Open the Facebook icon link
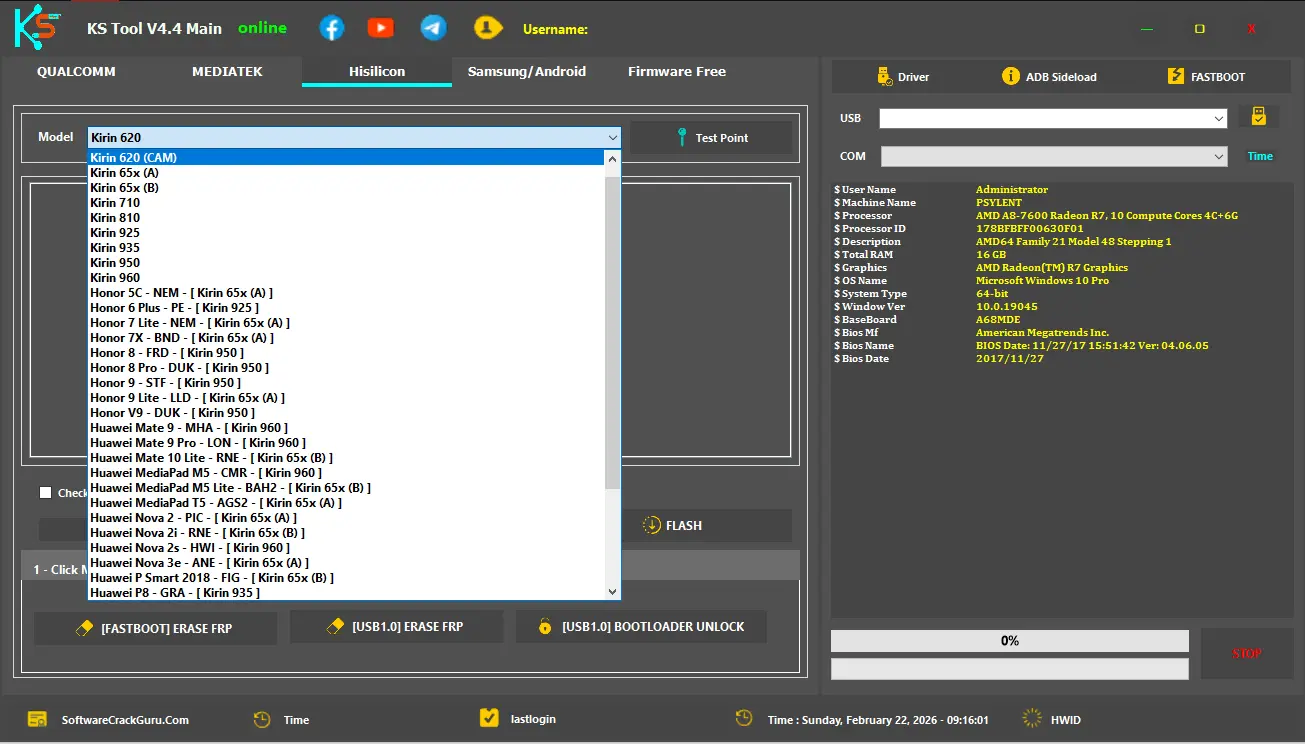Image resolution: width=1305 pixels, height=744 pixels. pos(332,28)
